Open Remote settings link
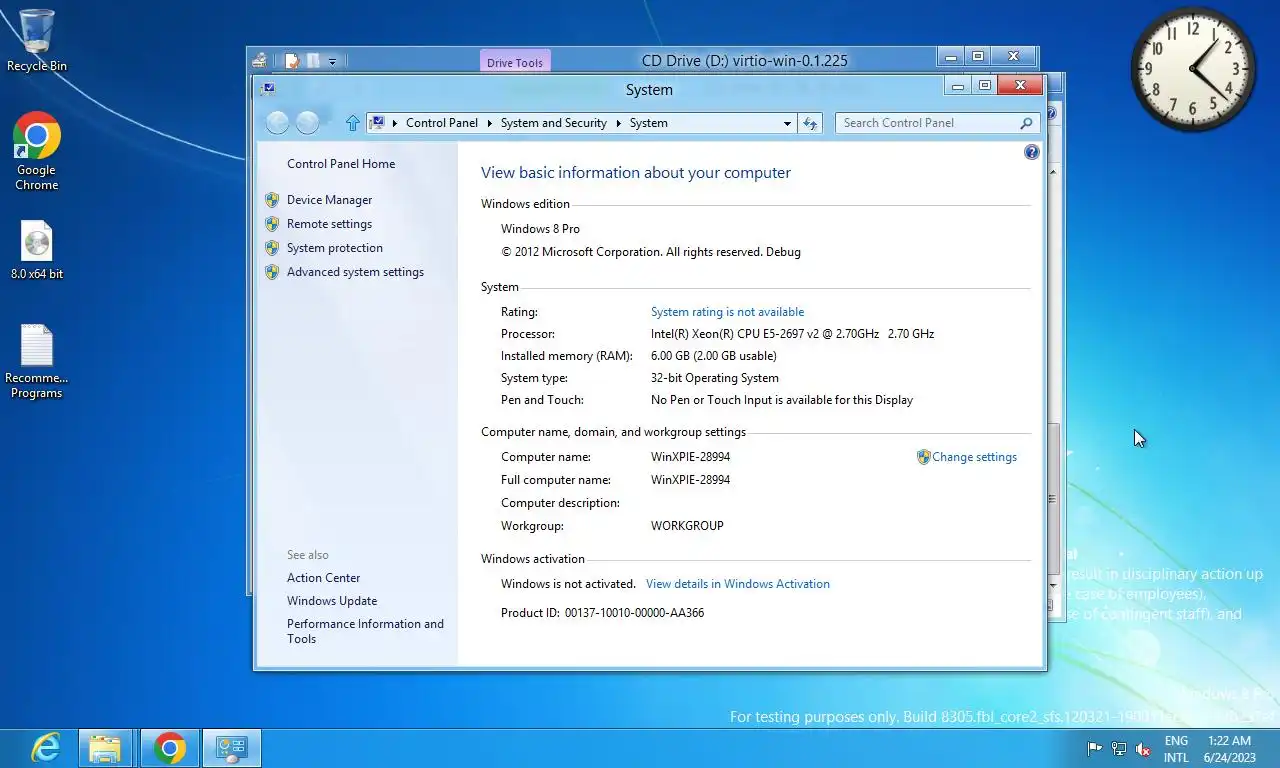The image size is (1280, 768). (x=329, y=224)
